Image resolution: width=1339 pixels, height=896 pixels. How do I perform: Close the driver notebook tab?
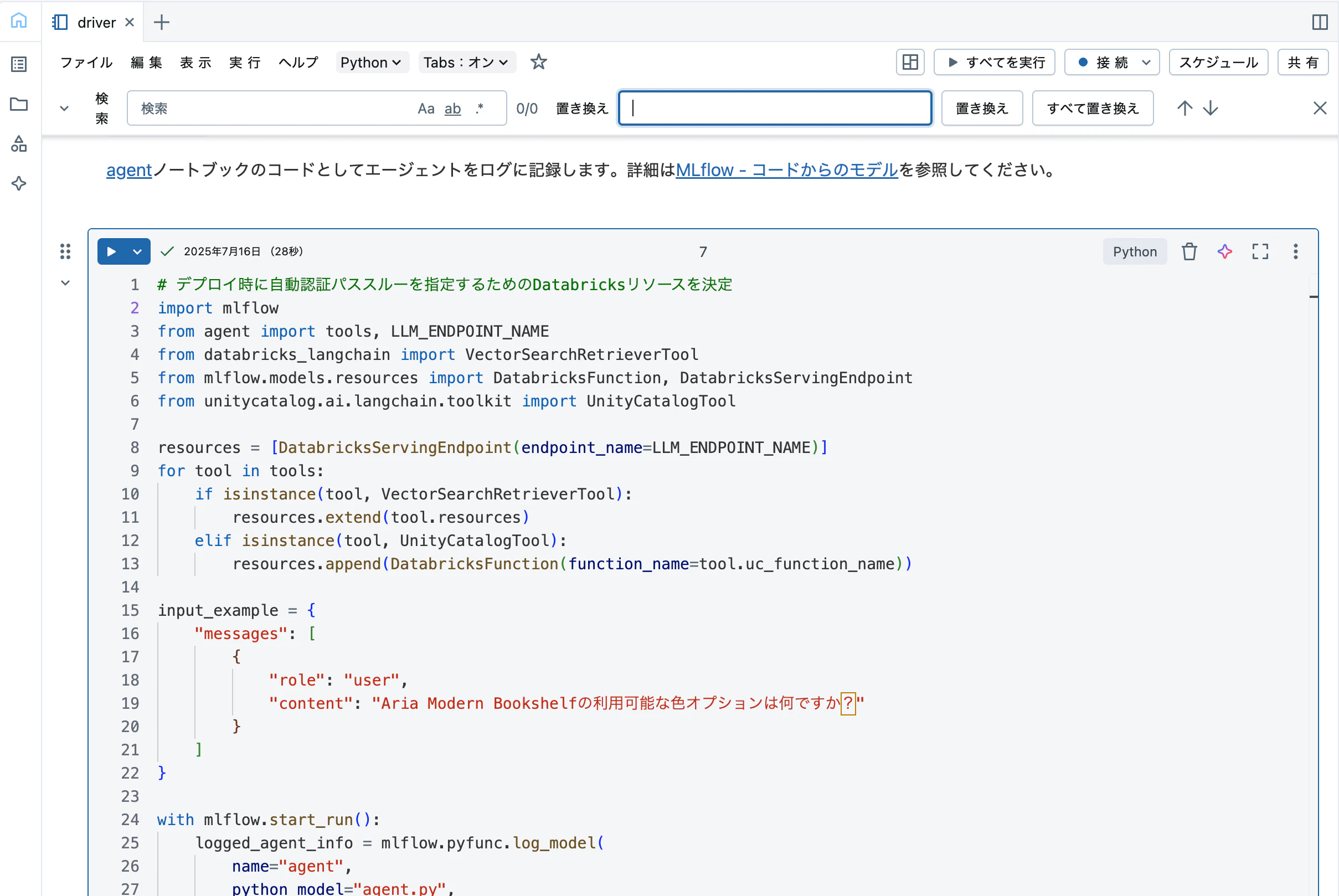[x=130, y=22]
